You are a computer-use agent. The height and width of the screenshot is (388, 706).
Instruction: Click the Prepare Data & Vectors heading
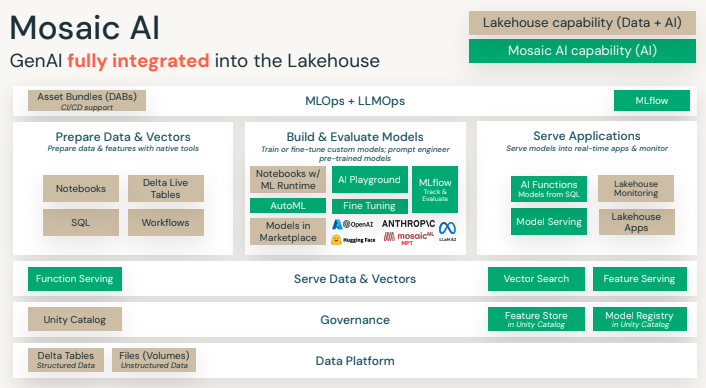(x=123, y=137)
